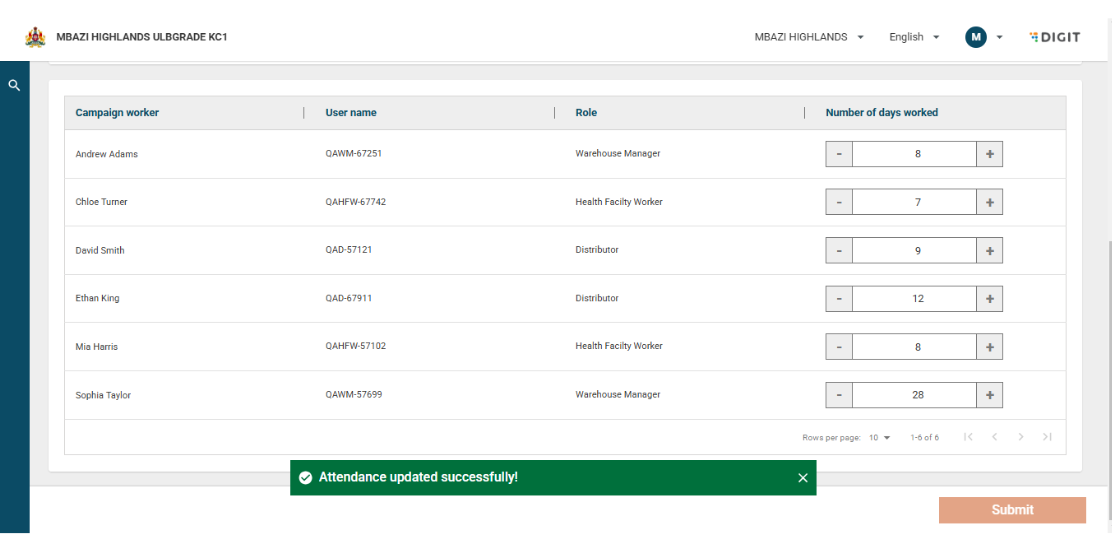Open the sidebar search icon
Viewport: 1112px width, 540px height.
pyautogui.click(x=14, y=86)
